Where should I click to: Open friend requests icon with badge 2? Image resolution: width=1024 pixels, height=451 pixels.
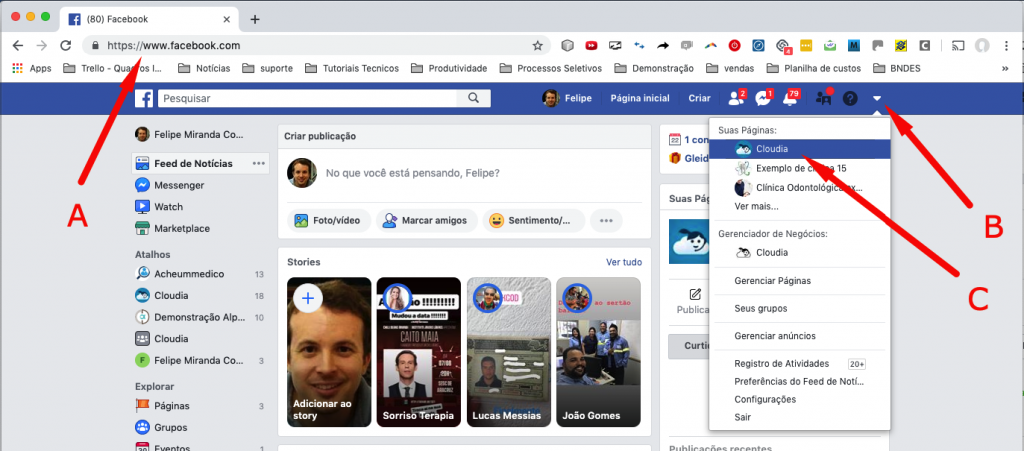tap(736, 98)
